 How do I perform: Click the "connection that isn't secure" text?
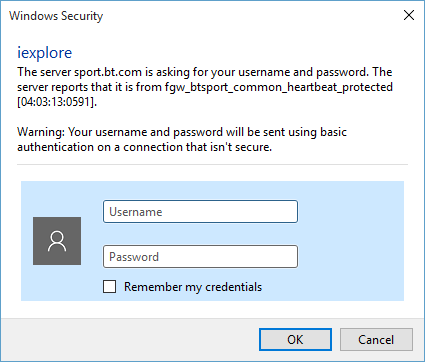[x=198, y=147]
